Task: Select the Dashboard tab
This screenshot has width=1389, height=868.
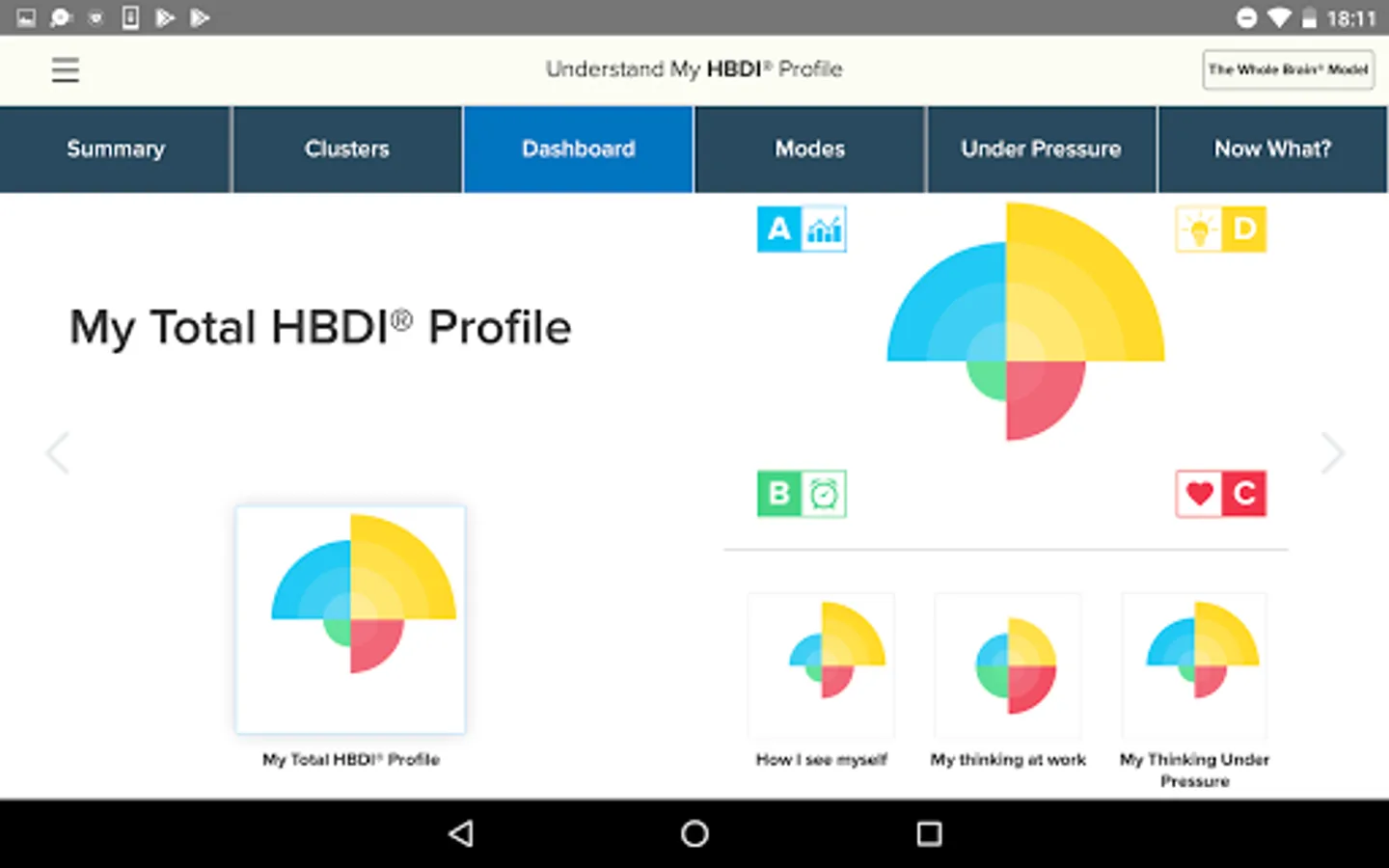Action: pos(579,149)
